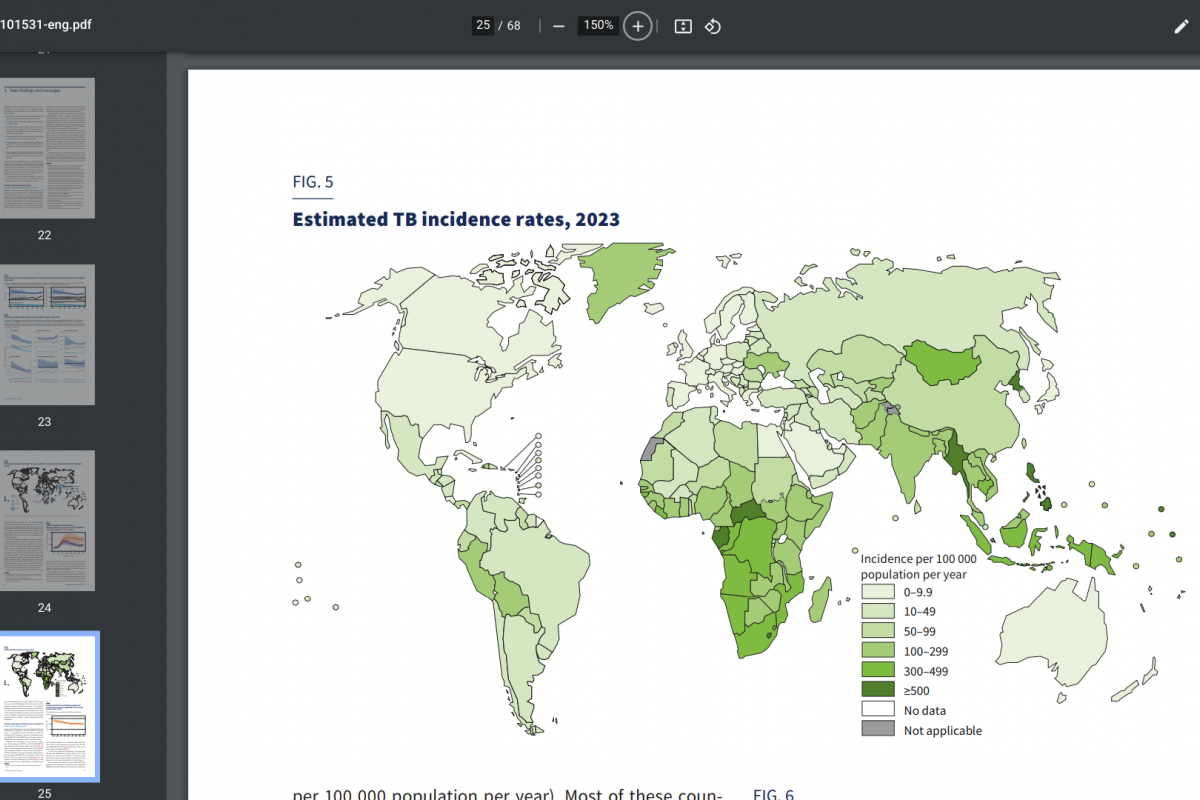1200x800 pixels.
Task: Click the white No data legend box
Action: pyautogui.click(x=878, y=710)
